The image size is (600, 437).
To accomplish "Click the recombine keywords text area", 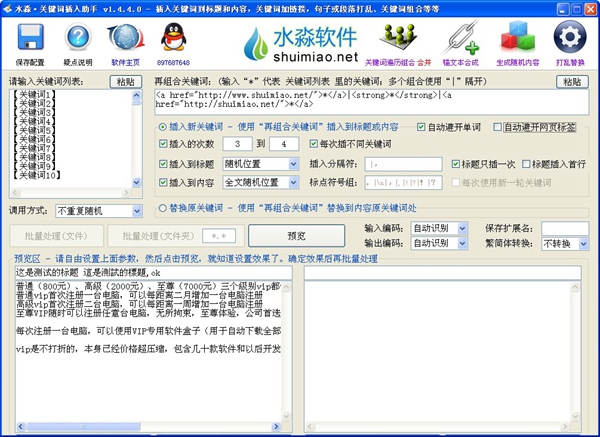I will pyautogui.click(x=372, y=102).
